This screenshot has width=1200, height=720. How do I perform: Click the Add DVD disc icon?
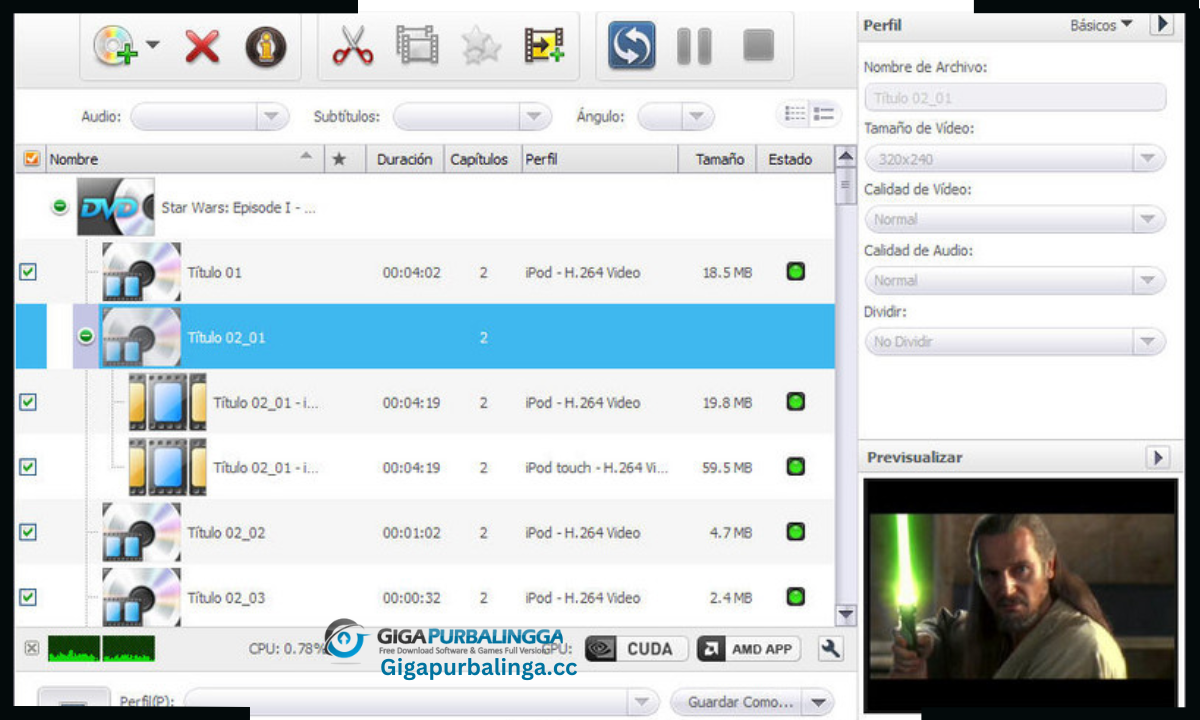(x=116, y=46)
